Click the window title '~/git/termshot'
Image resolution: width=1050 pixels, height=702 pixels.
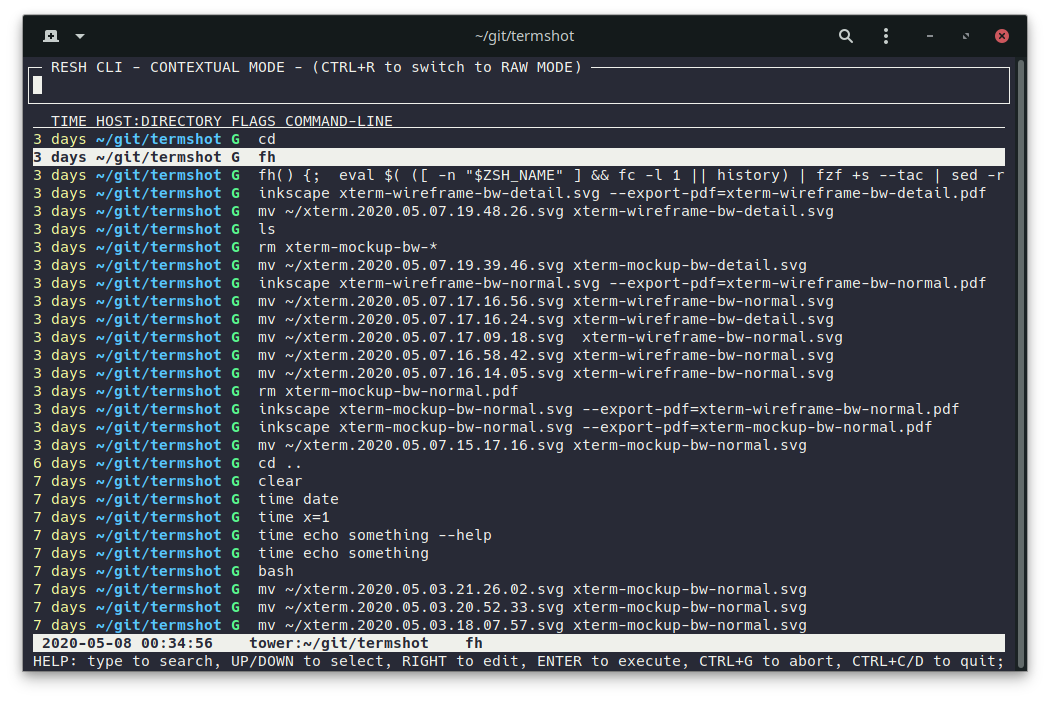pyautogui.click(x=525, y=36)
